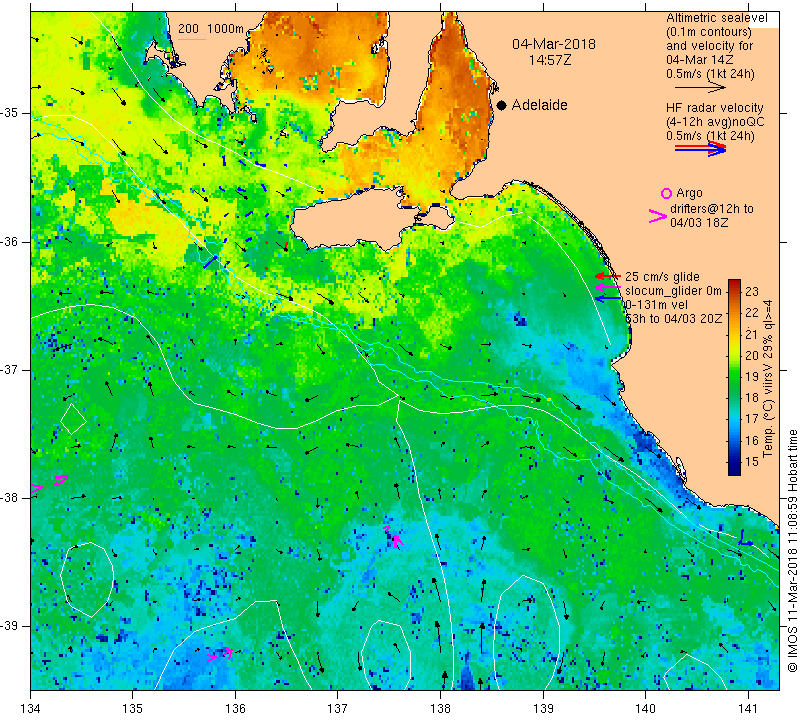Click the '200 1000m' depth contour label

point(211,29)
